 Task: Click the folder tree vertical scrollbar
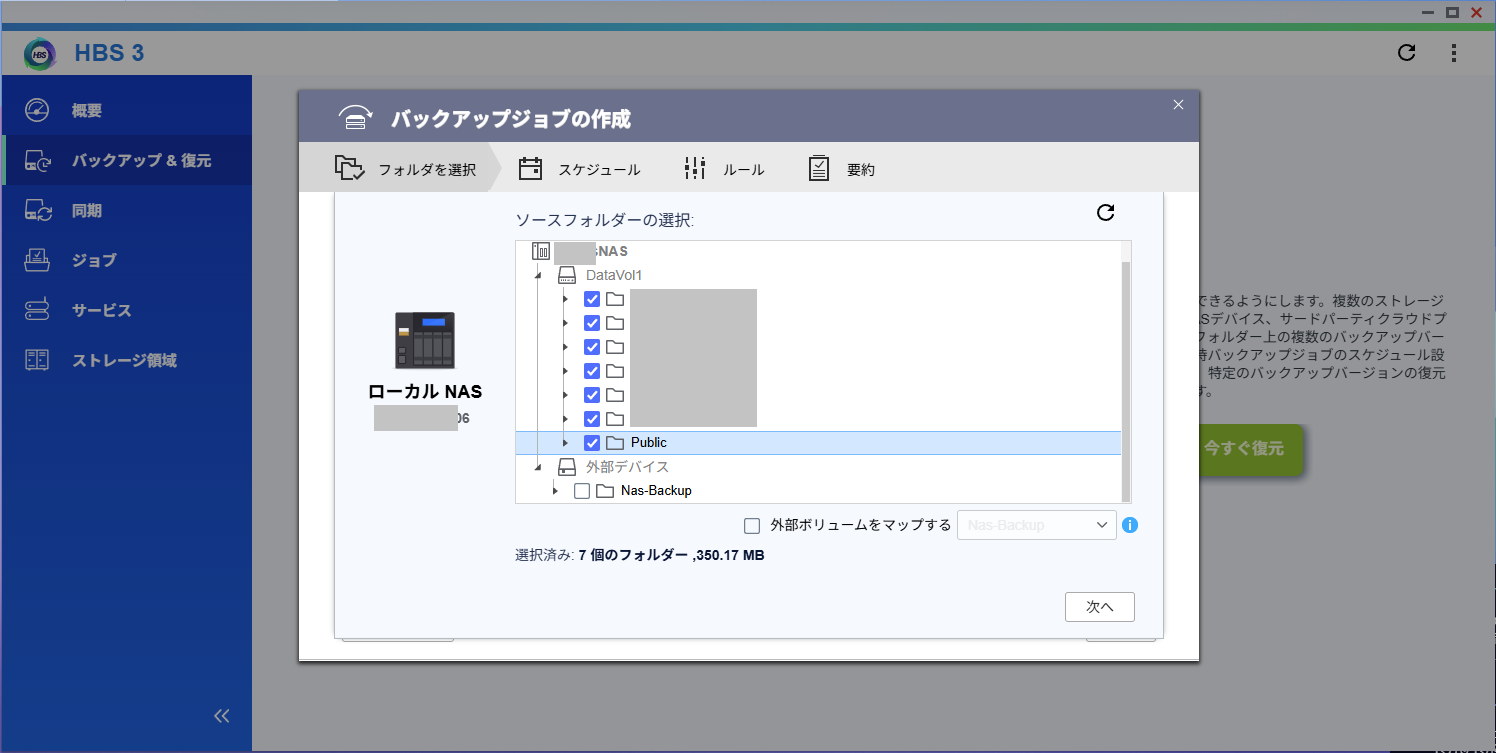click(1126, 380)
